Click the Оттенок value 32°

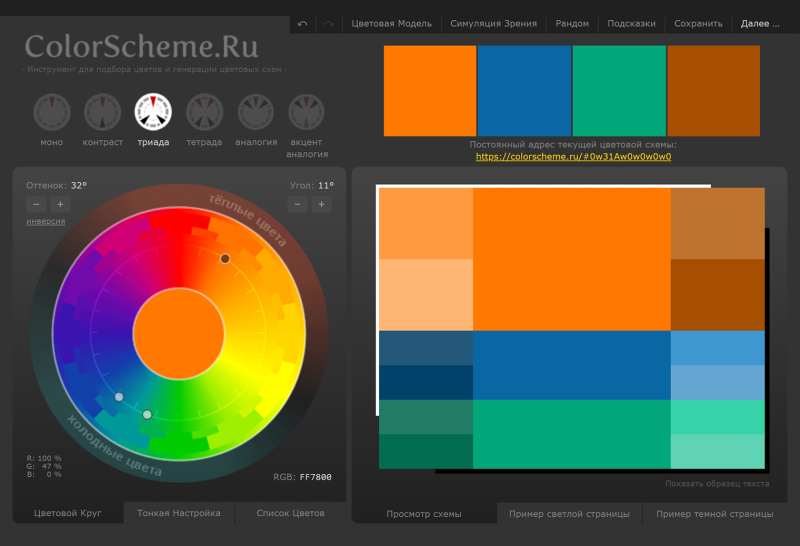[x=79, y=185]
